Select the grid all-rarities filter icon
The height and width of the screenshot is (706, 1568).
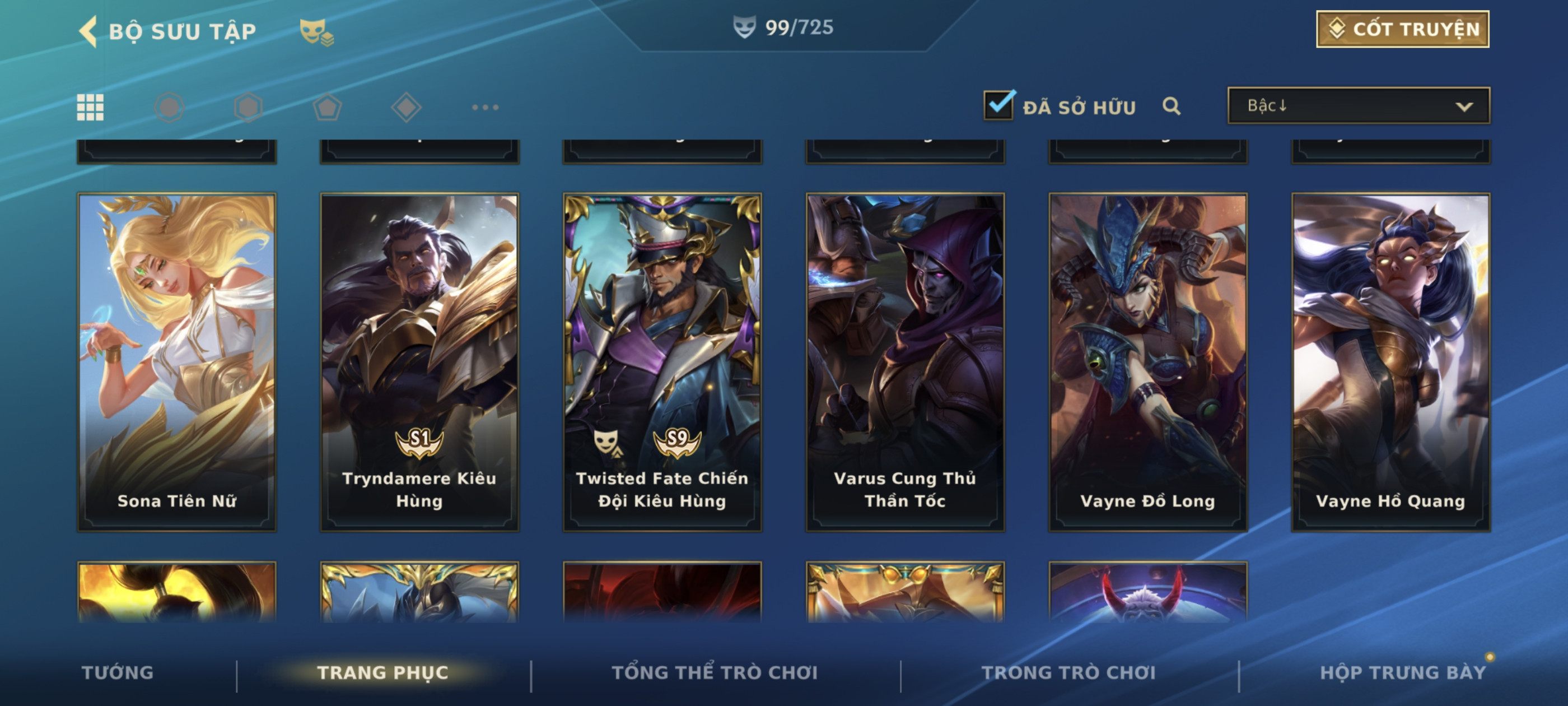click(90, 107)
